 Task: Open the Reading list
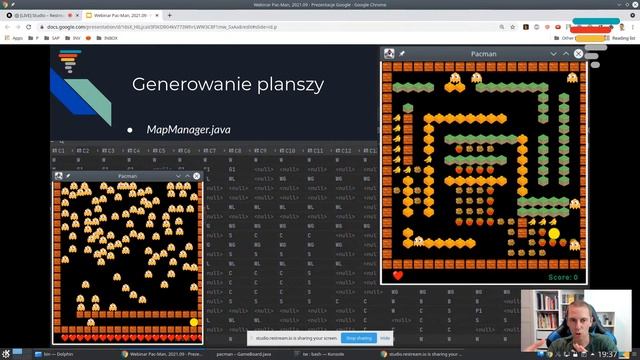(620, 38)
